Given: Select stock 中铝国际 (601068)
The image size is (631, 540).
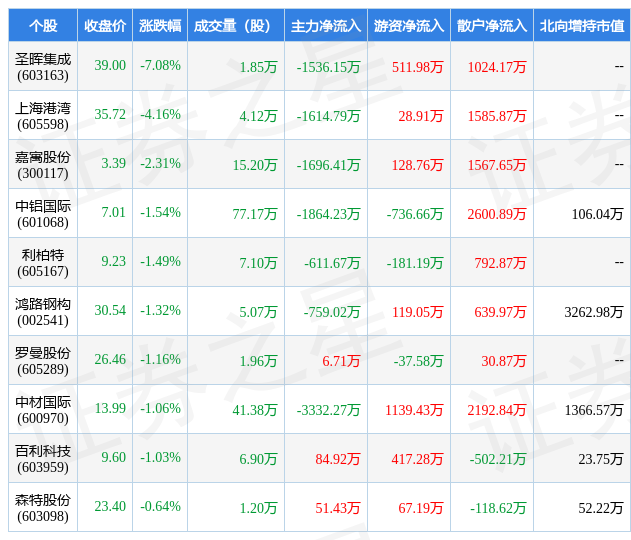Looking at the screenshot, I should tap(43, 214).
